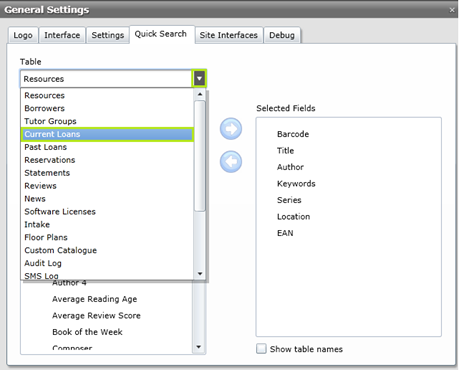
Task: Select Author in Selected Fields
Action: pyautogui.click(x=290, y=167)
